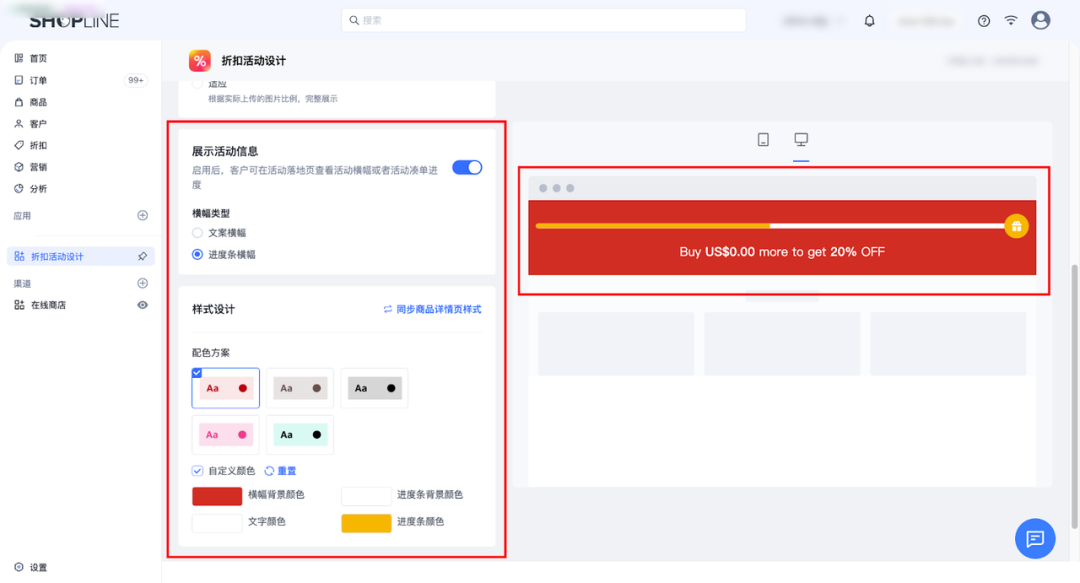The height and width of the screenshot is (583, 1080).
Task: Click the 样式设计 section heading
Action: click(x=214, y=309)
